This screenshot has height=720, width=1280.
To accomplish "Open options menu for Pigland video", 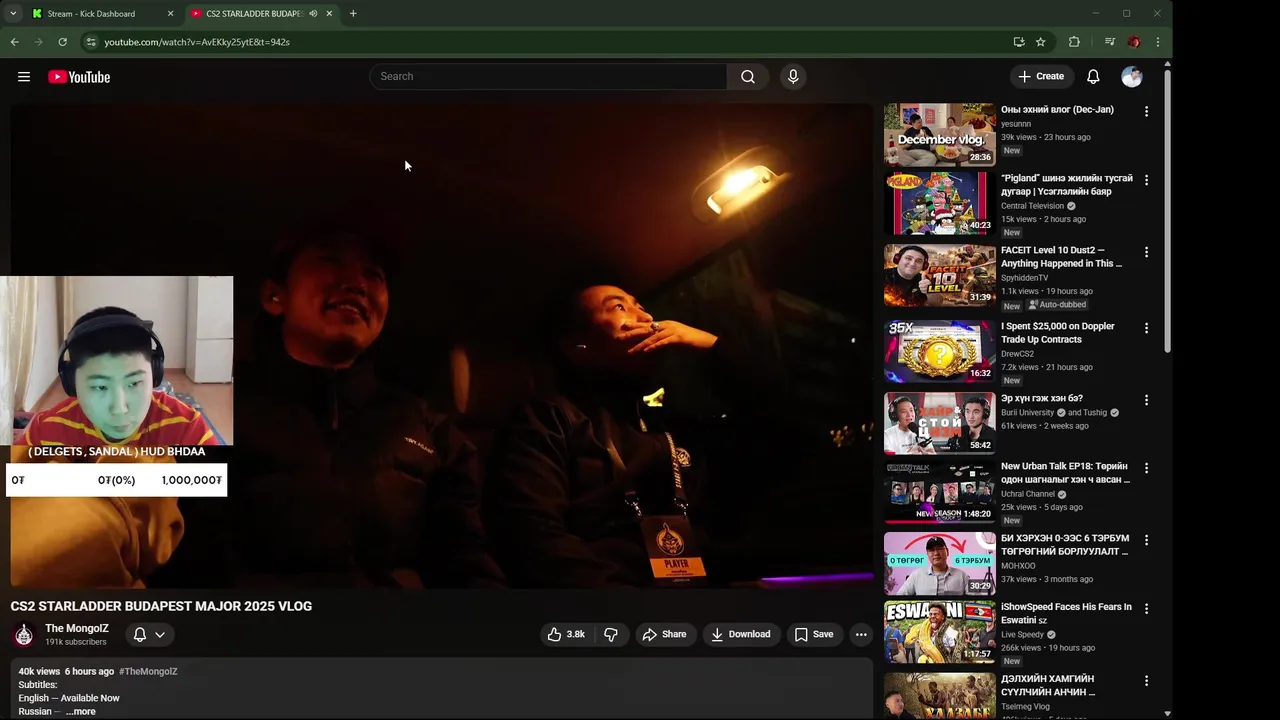I will [1146, 180].
